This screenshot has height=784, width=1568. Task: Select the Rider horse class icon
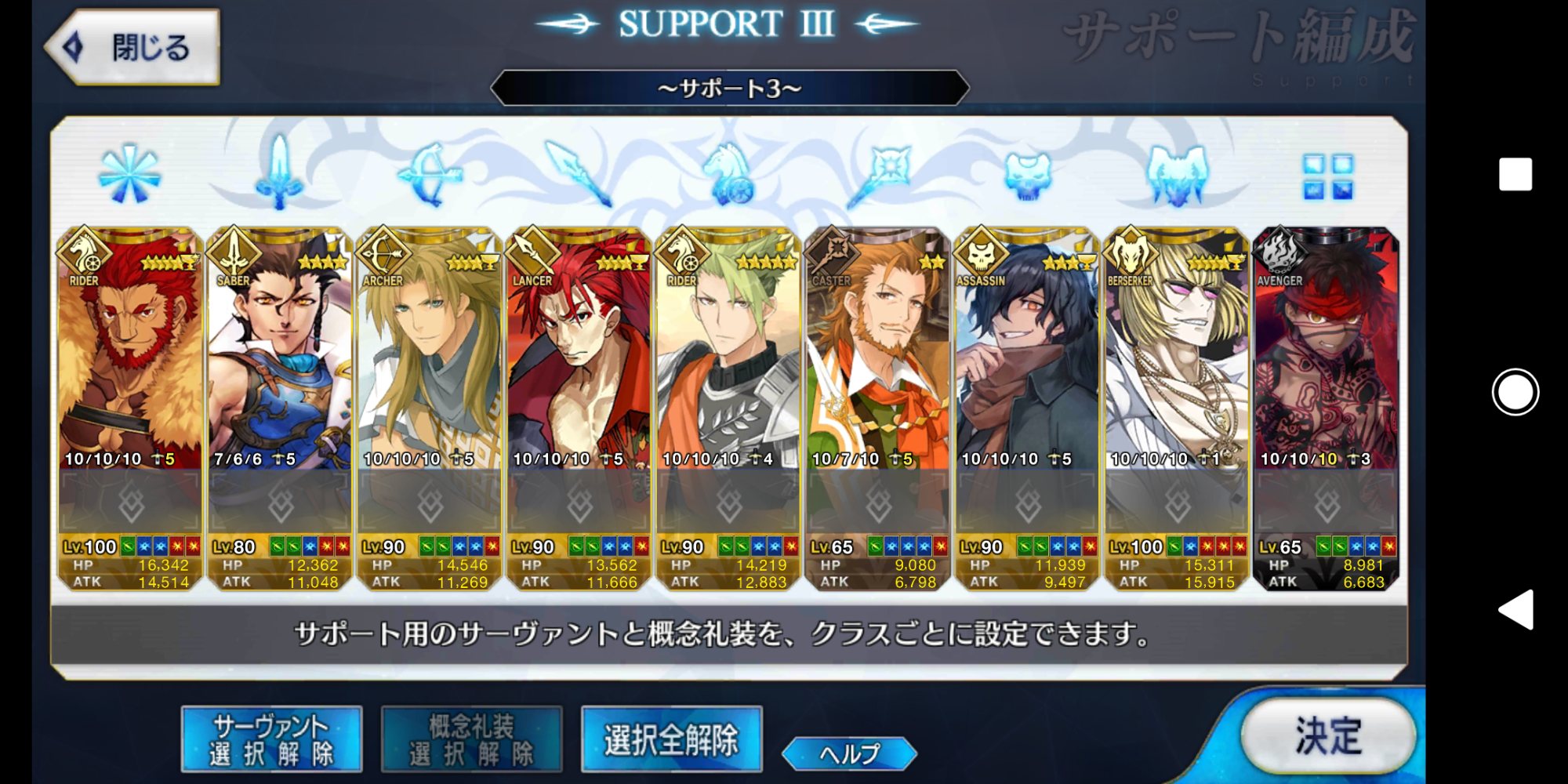click(728, 174)
